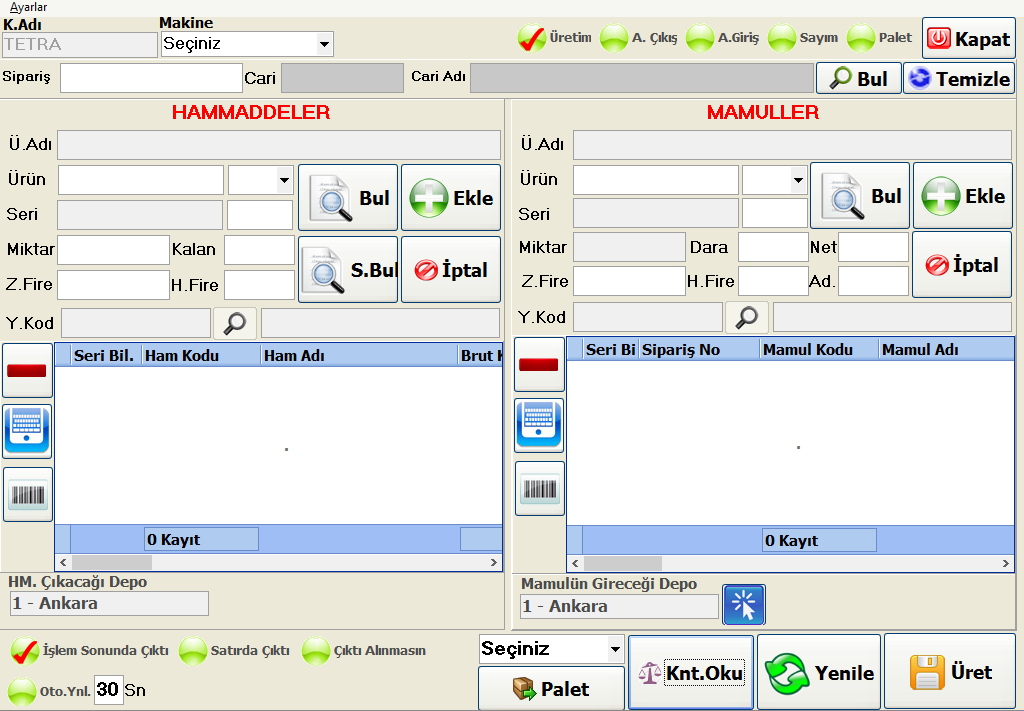Click barcode icon in Hammaddeler panel
This screenshot has height=711, width=1024.
[x=27, y=495]
